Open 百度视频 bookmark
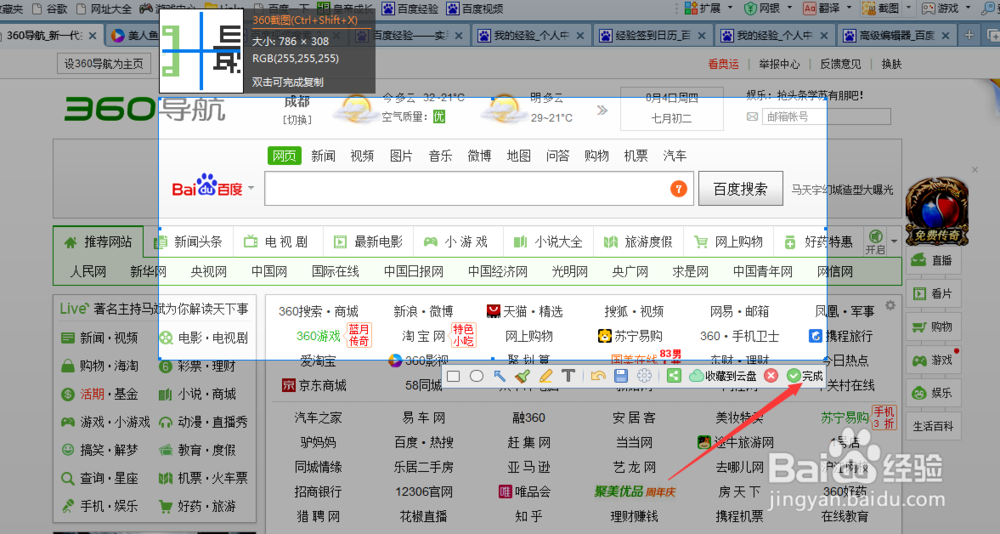 click(x=474, y=9)
